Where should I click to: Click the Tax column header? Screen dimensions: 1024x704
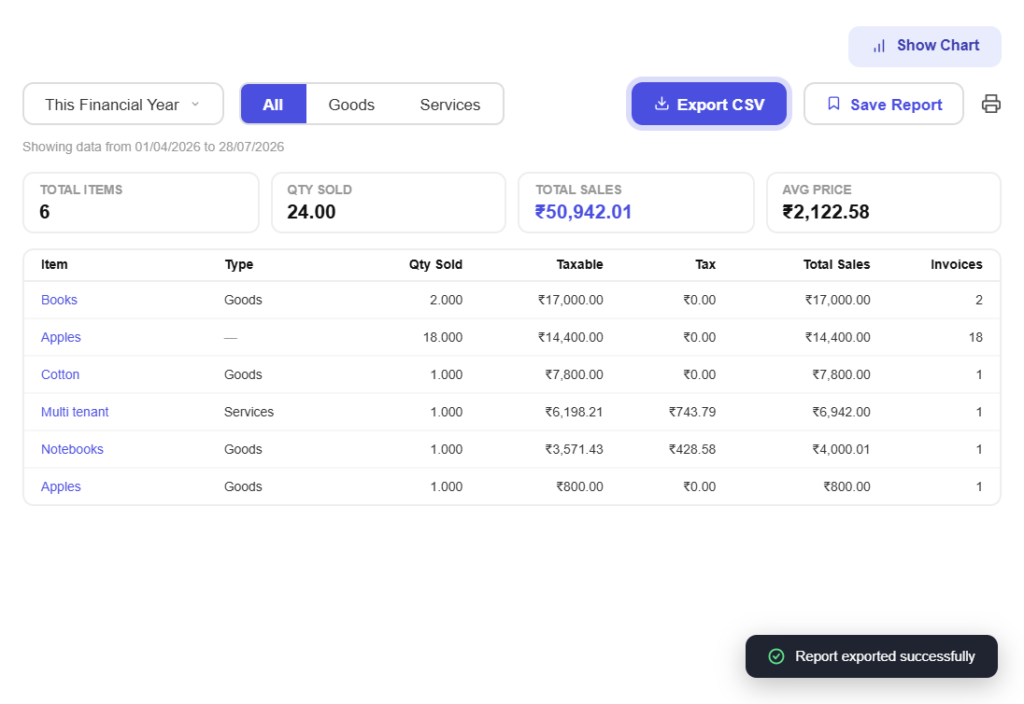tap(705, 264)
